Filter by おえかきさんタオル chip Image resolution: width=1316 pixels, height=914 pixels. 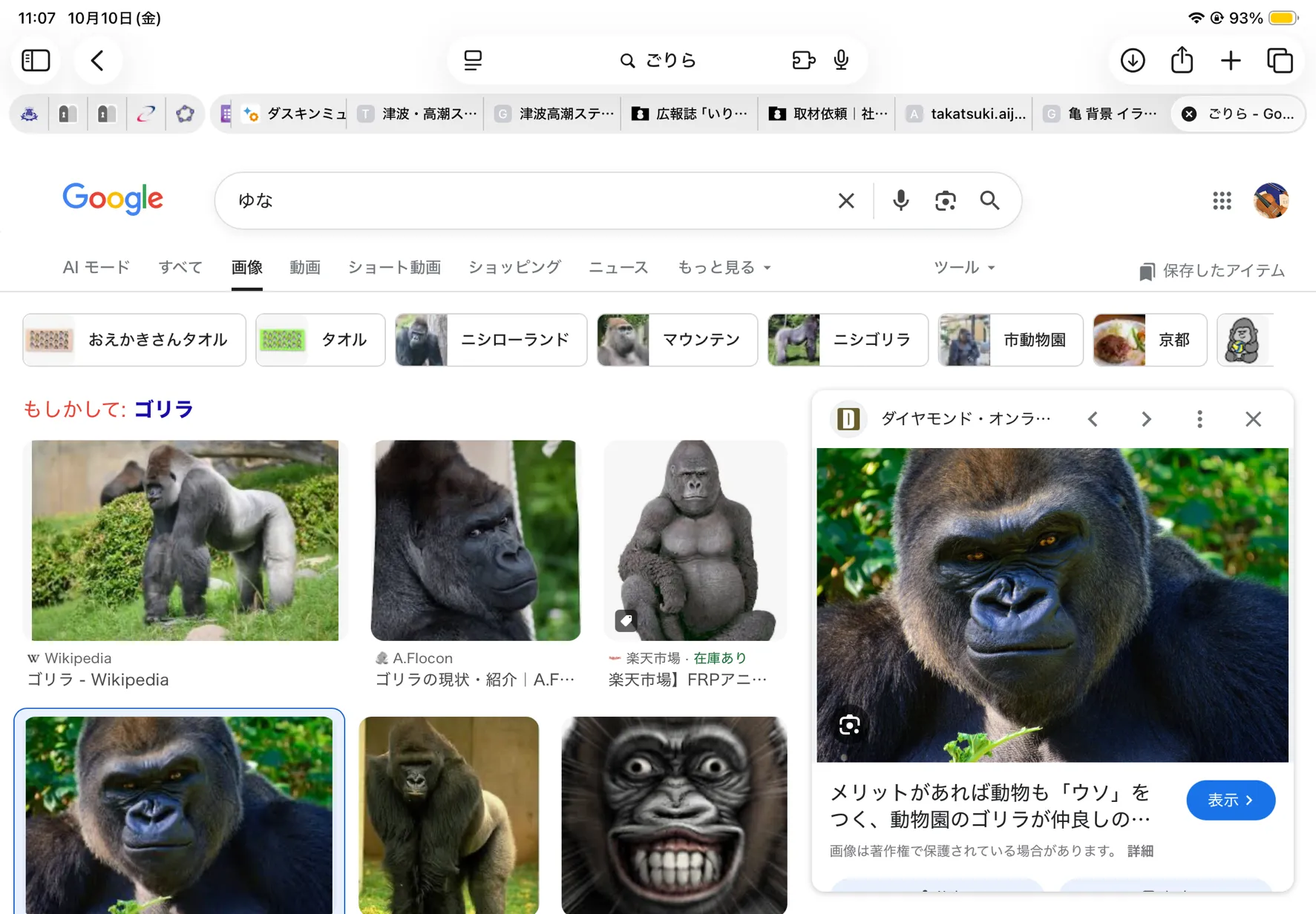tap(134, 340)
